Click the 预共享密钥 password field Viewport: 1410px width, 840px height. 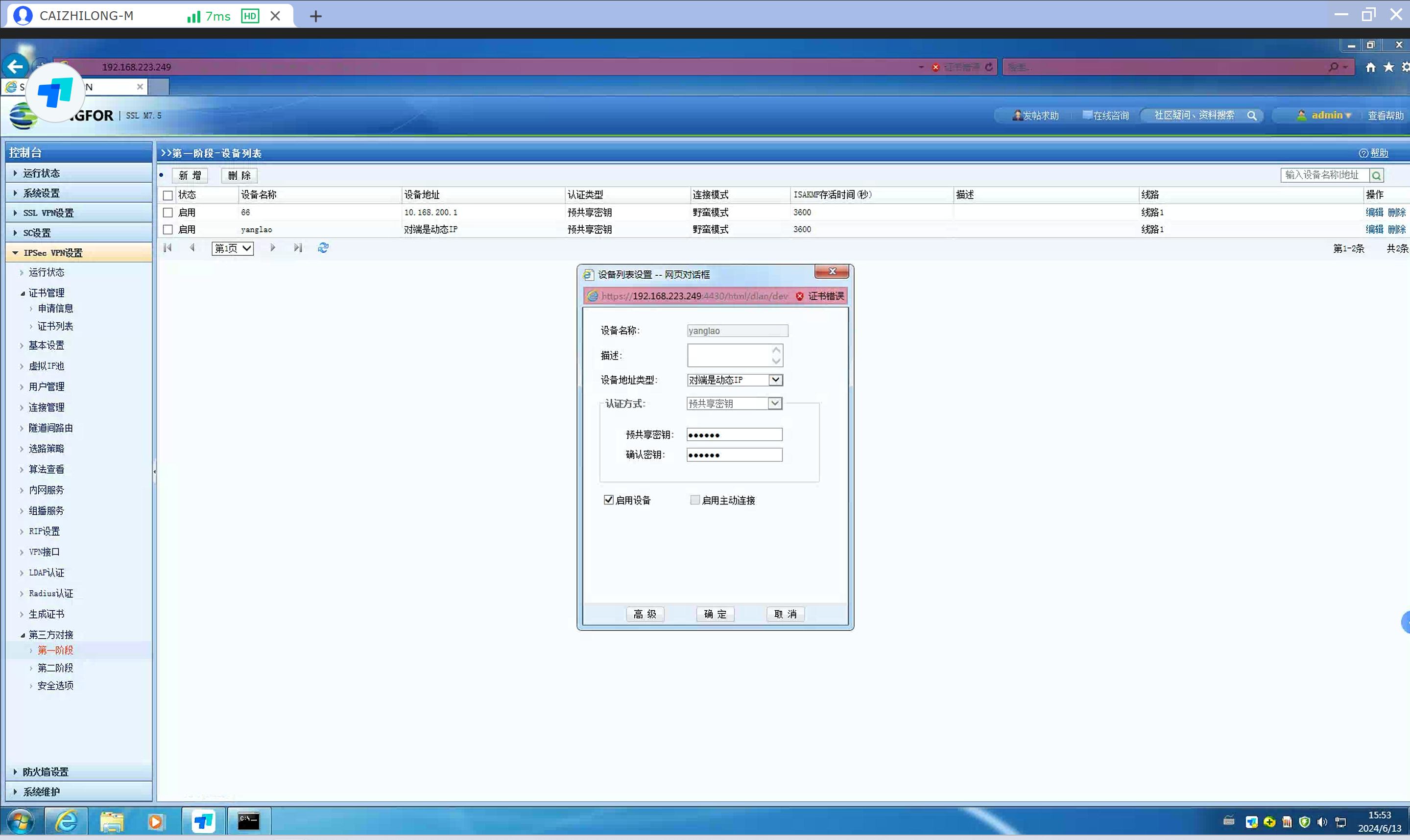pos(735,435)
